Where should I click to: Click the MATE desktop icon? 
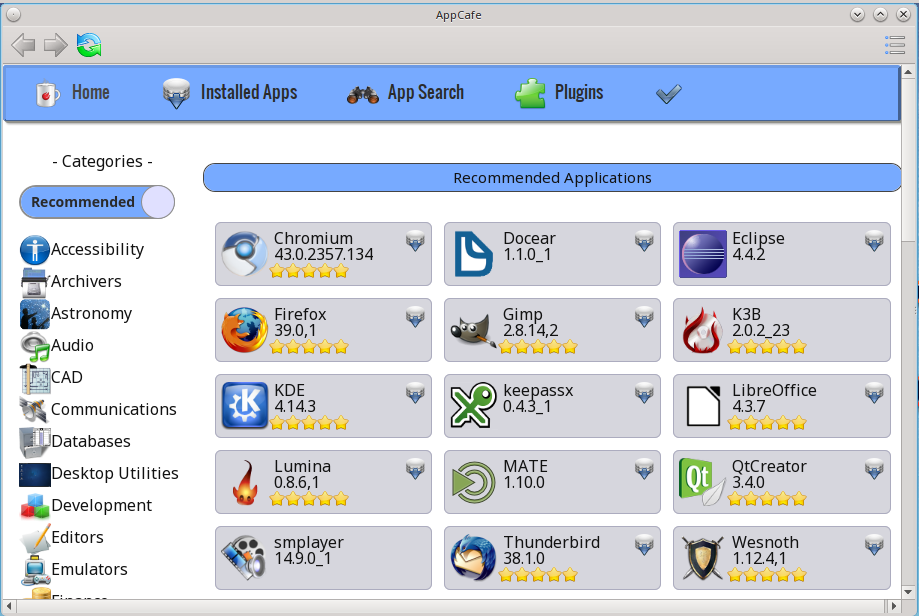[474, 482]
